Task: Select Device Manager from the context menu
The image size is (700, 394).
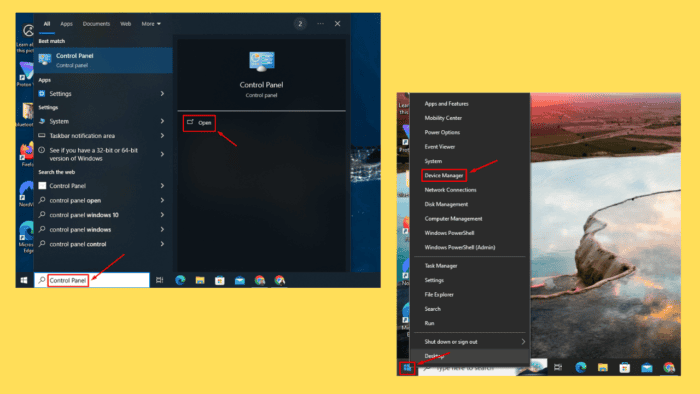Action: (444, 175)
